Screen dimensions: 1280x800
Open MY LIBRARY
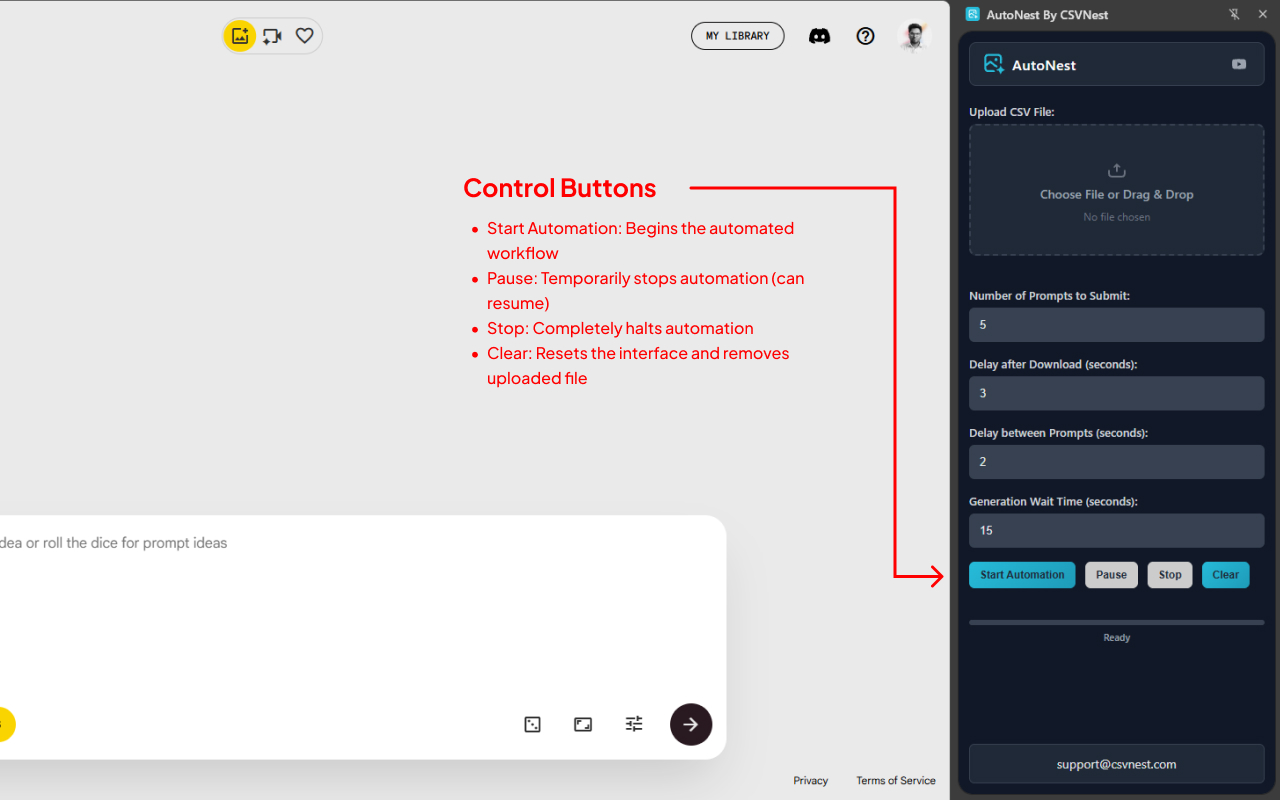coord(738,36)
